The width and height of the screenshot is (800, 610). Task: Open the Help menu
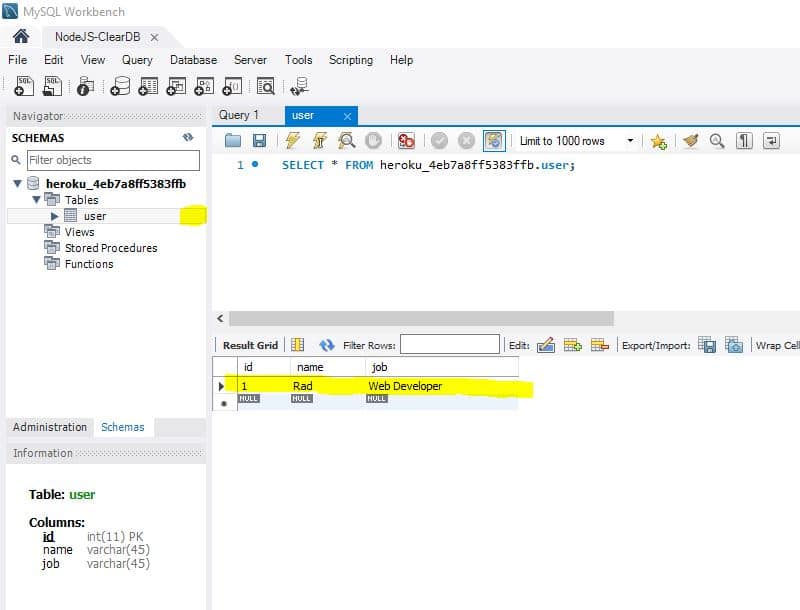402,60
